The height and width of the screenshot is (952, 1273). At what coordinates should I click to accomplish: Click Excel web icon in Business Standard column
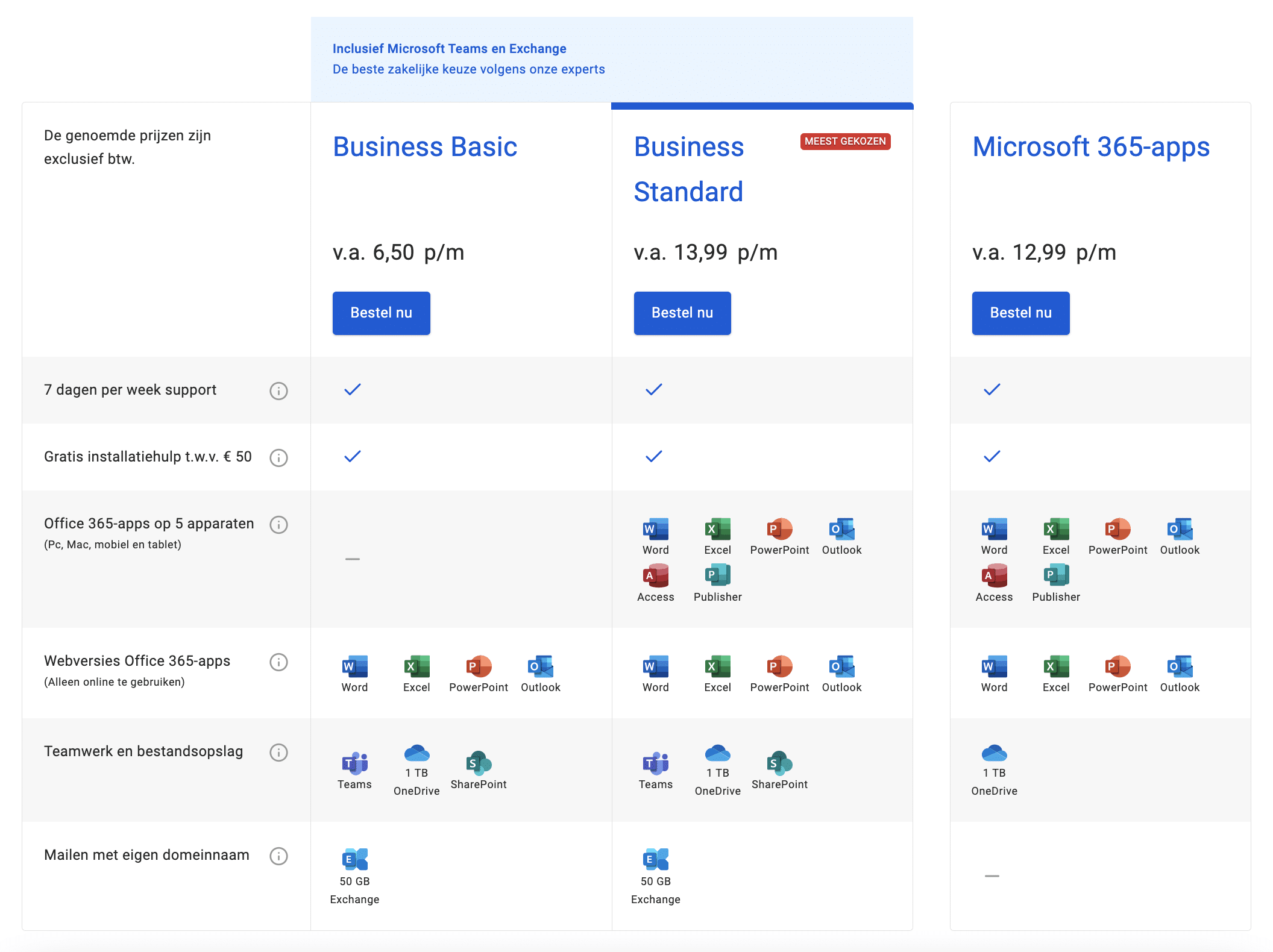(718, 666)
